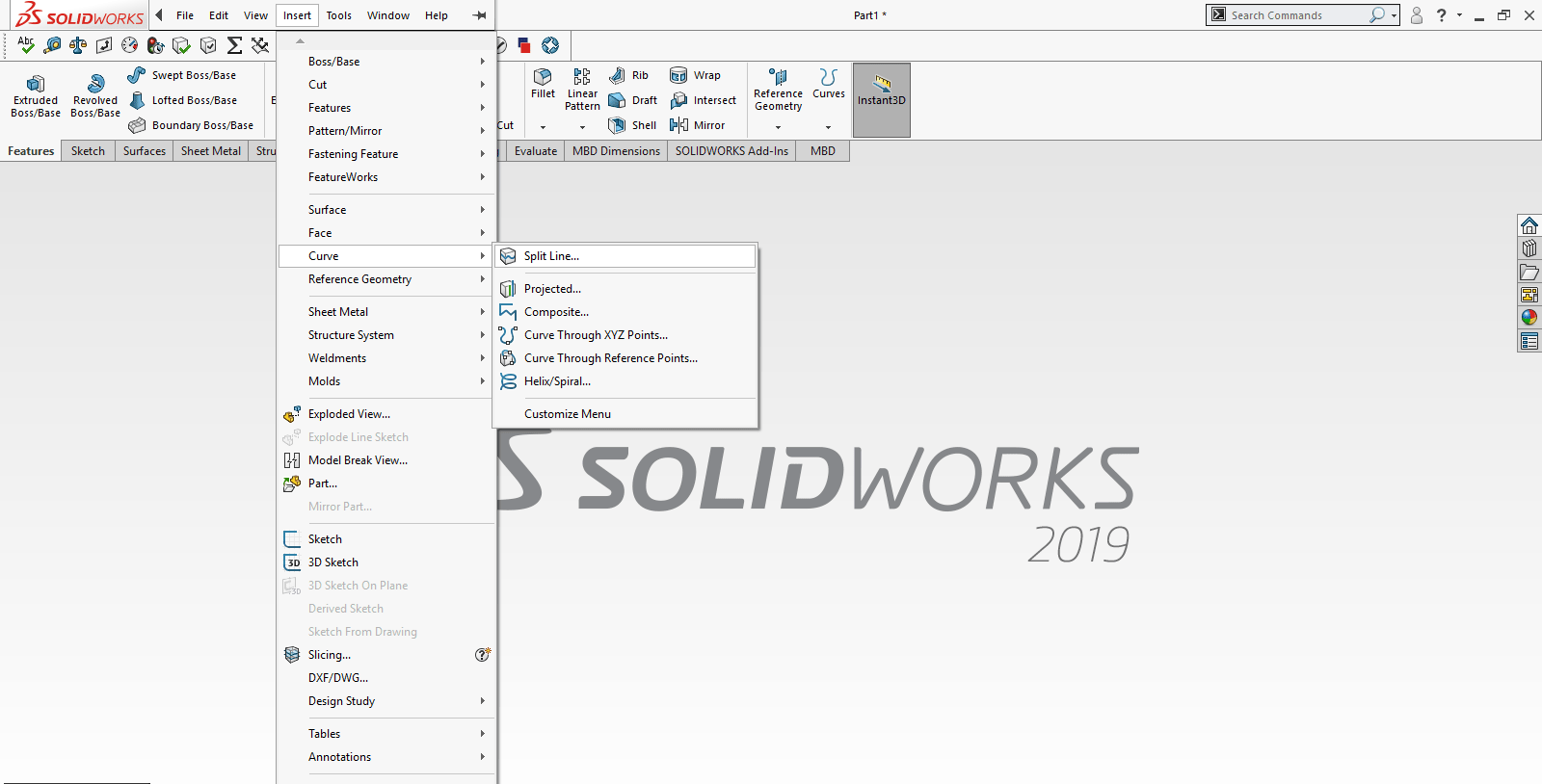The width and height of the screenshot is (1542, 784).
Task: Select Slicing menu item
Action: coord(386,655)
